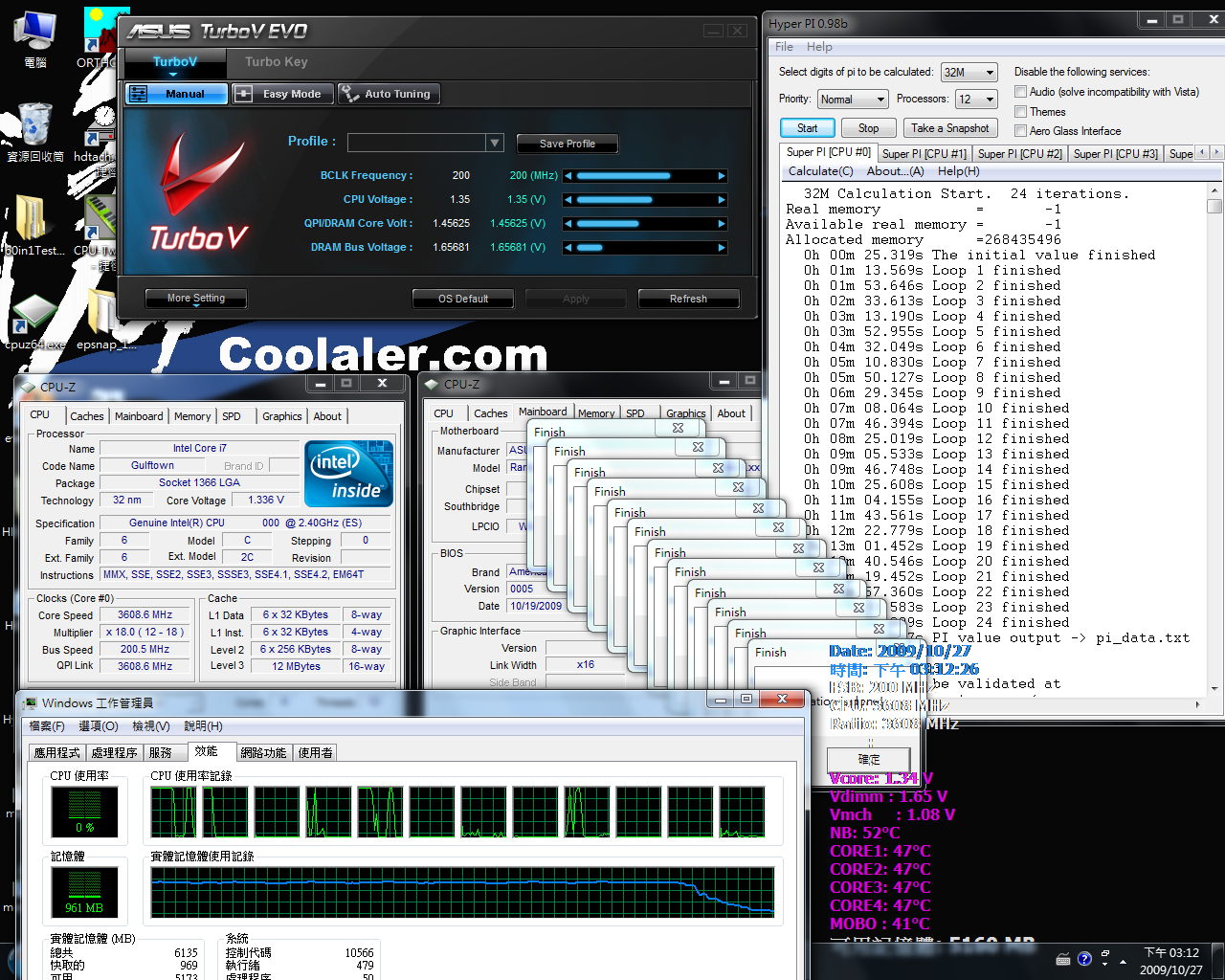
Task: Select Super PI [CPU #2] tab
Action: tap(1019, 154)
